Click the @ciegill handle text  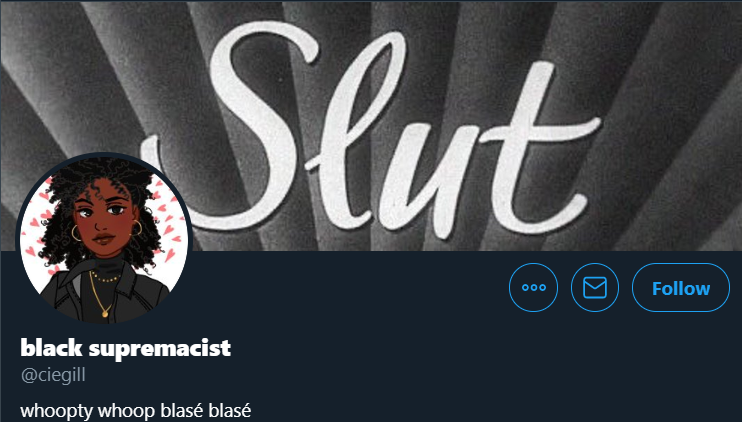[53, 375]
